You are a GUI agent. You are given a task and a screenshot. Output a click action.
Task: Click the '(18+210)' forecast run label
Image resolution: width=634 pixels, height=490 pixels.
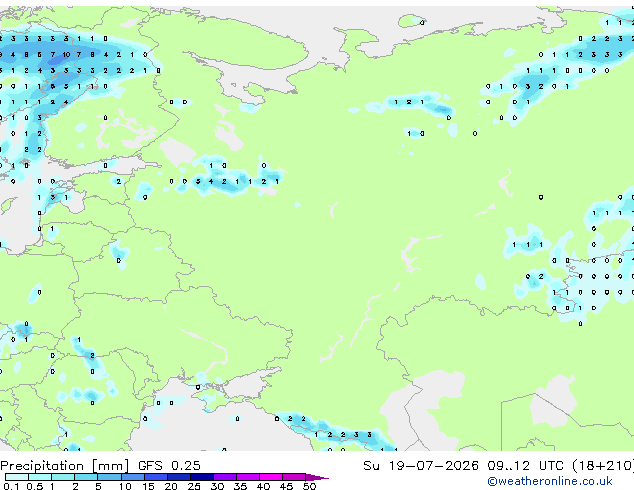pos(603,466)
